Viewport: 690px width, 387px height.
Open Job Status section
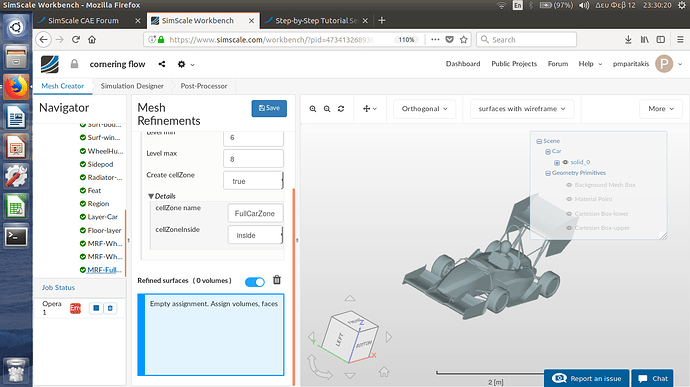pyautogui.click(x=58, y=287)
